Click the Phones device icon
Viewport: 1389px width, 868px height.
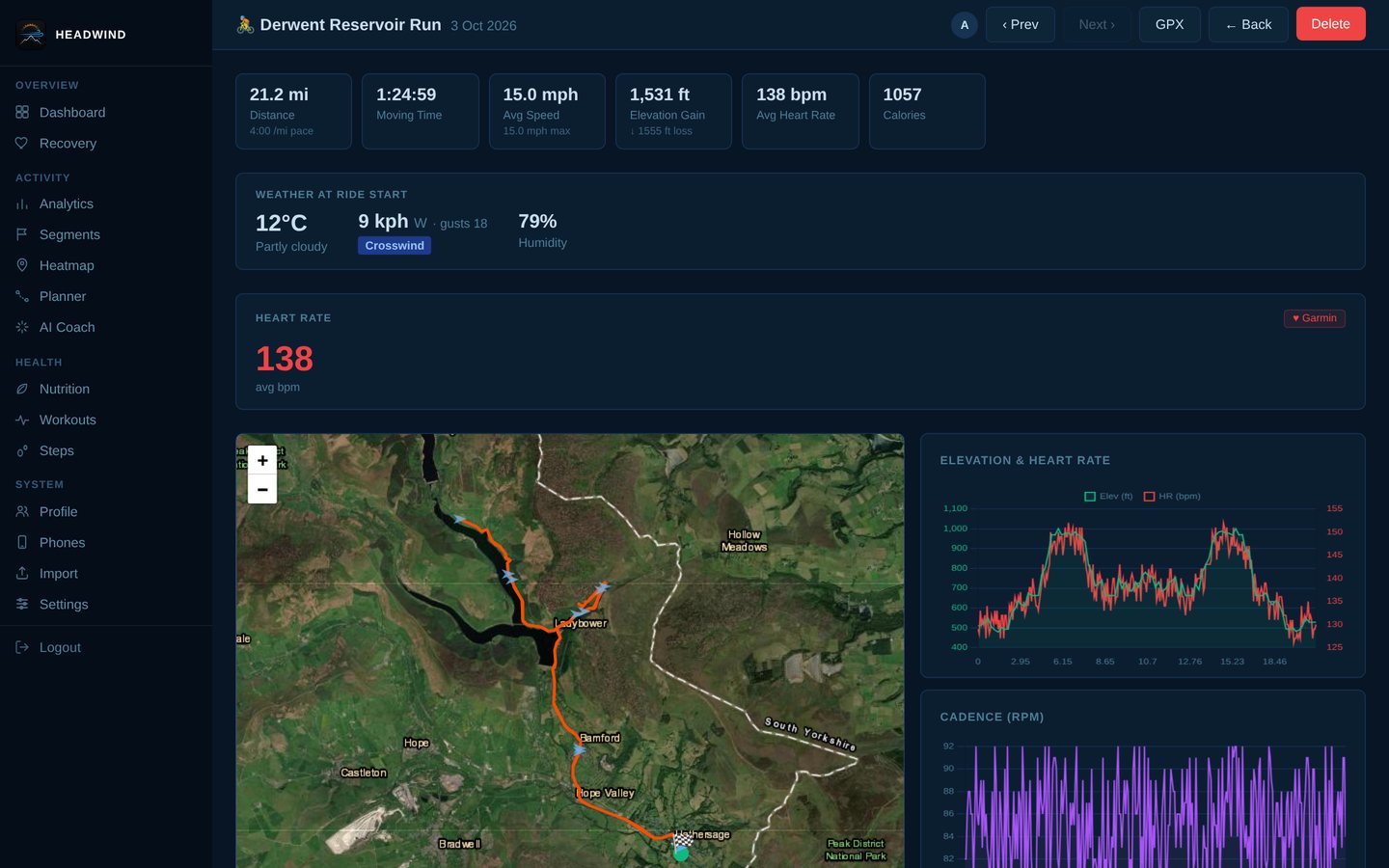(22, 543)
